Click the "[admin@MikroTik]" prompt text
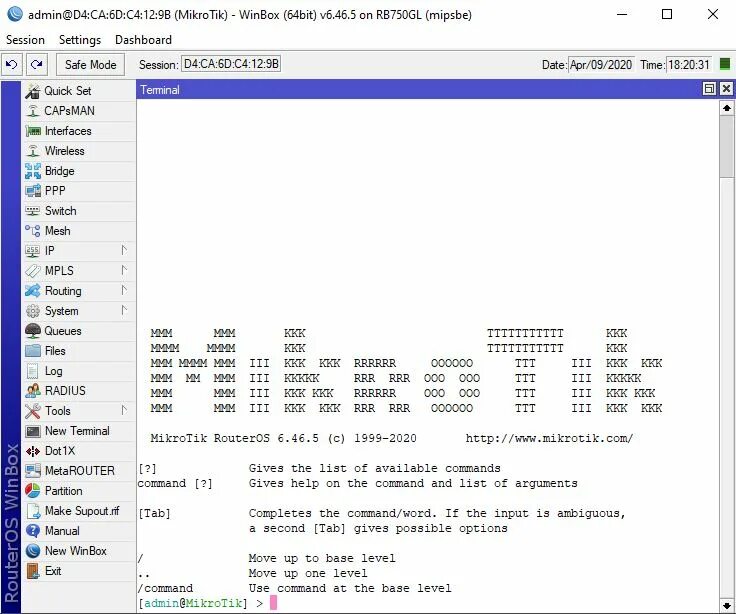Viewport: 736px width, 614px height. [x=193, y=603]
